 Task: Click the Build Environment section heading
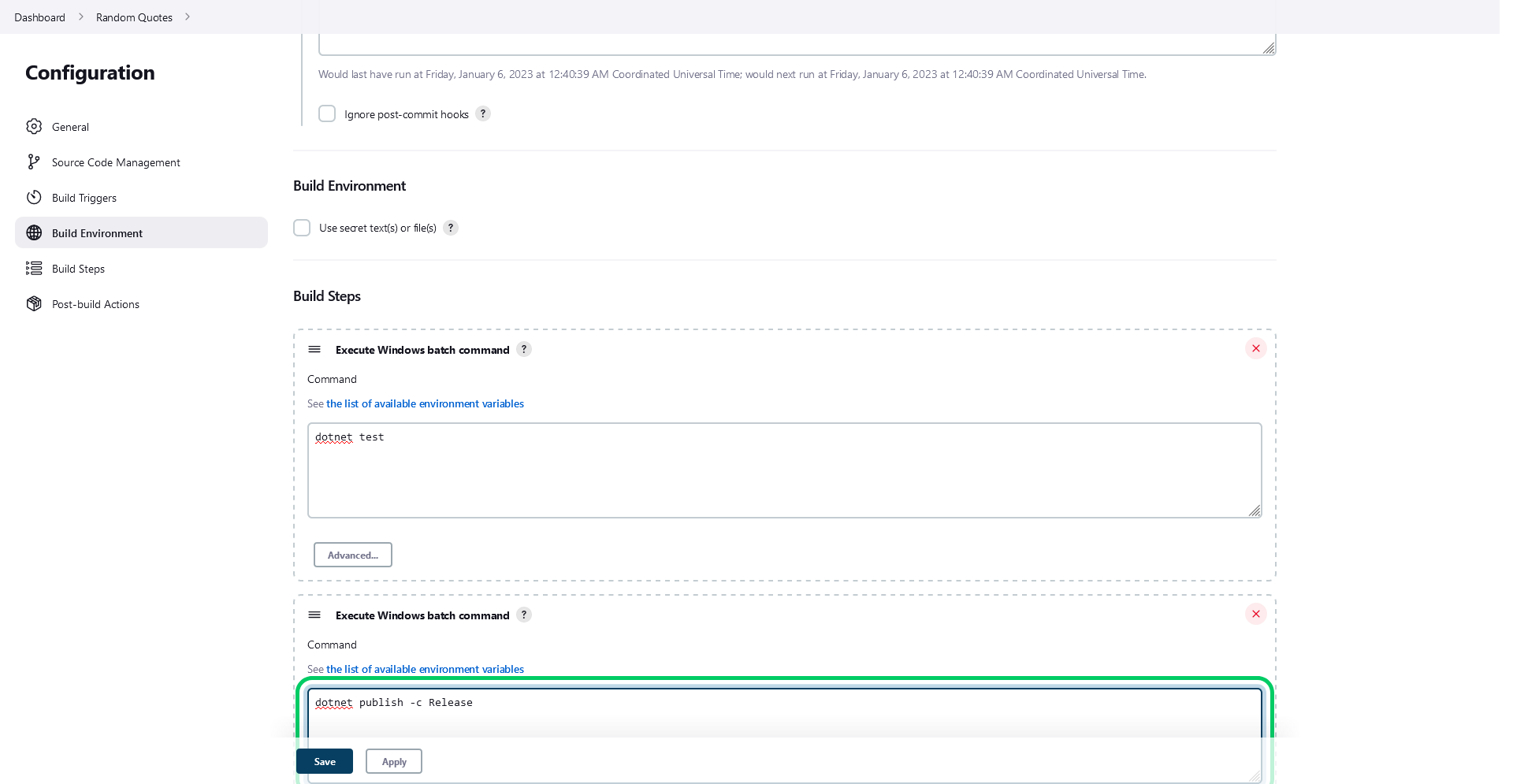point(349,185)
